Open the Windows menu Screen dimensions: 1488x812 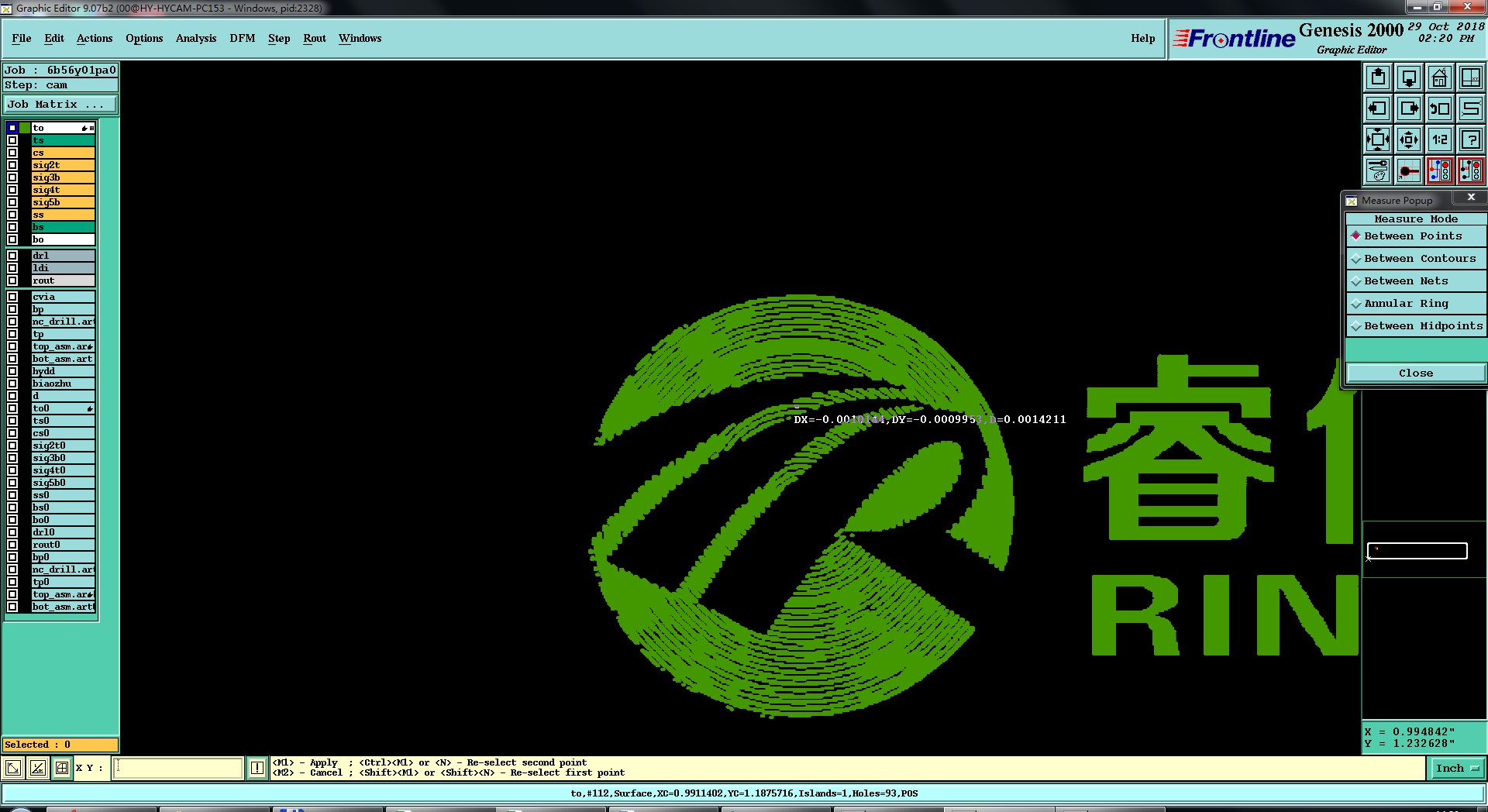[360, 38]
